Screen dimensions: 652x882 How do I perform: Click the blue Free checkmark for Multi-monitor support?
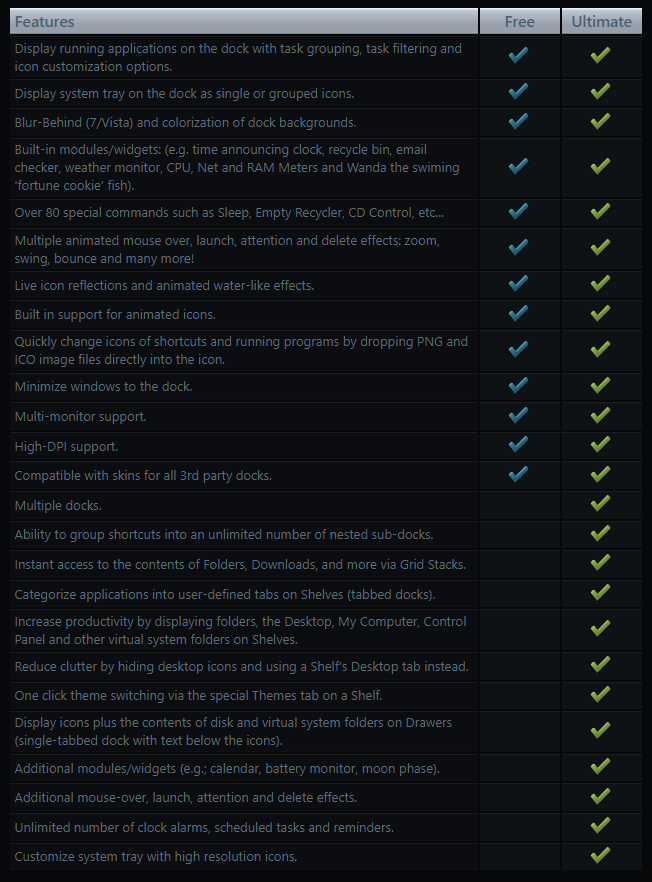click(x=518, y=415)
